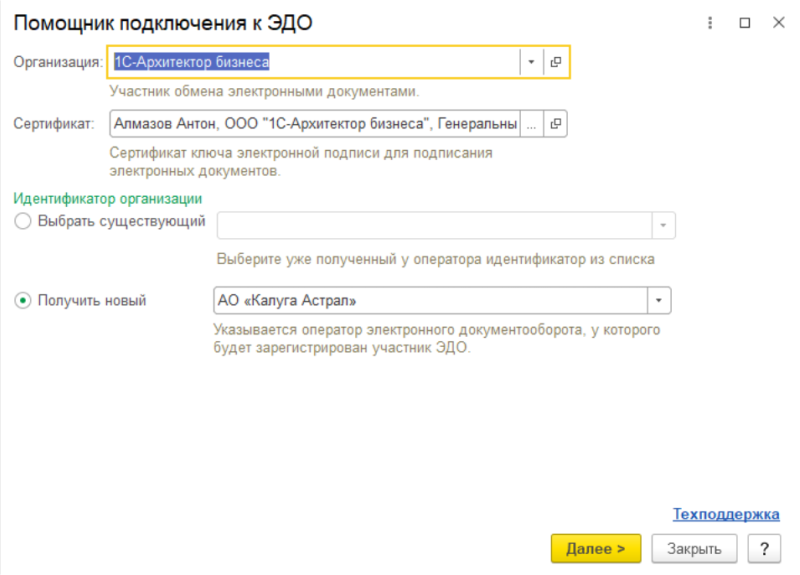
Task: Click the empty existing identifier field
Action: coord(435,226)
